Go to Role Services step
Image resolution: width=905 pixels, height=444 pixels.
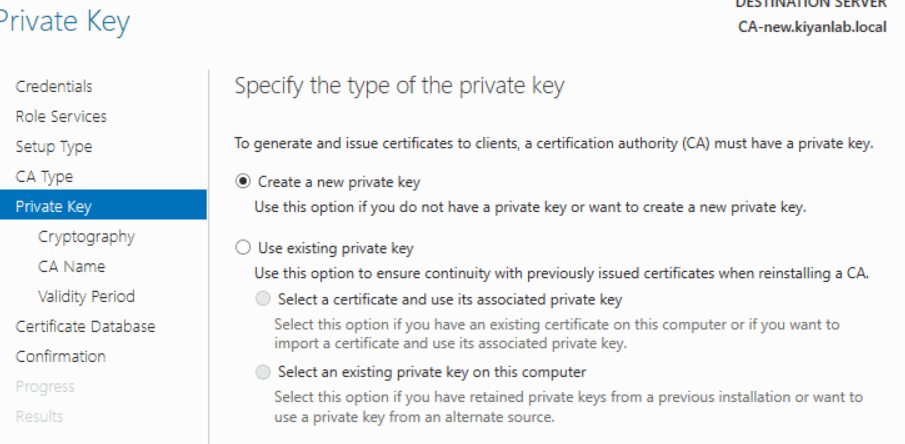(x=61, y=116)
